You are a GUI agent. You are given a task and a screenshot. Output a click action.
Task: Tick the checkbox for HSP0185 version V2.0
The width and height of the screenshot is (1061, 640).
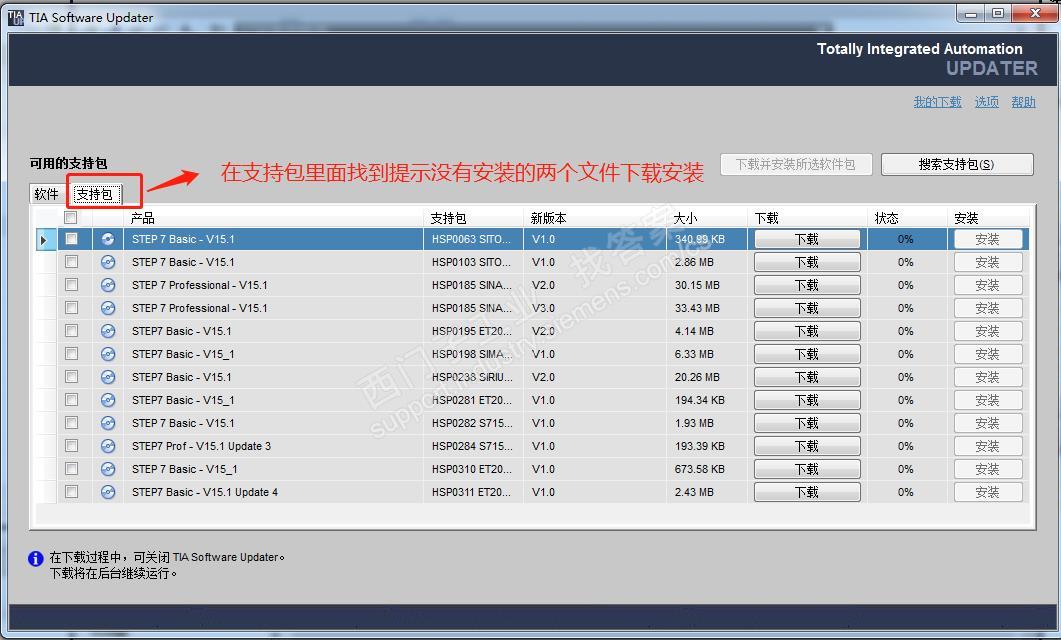tap(71, 284)
